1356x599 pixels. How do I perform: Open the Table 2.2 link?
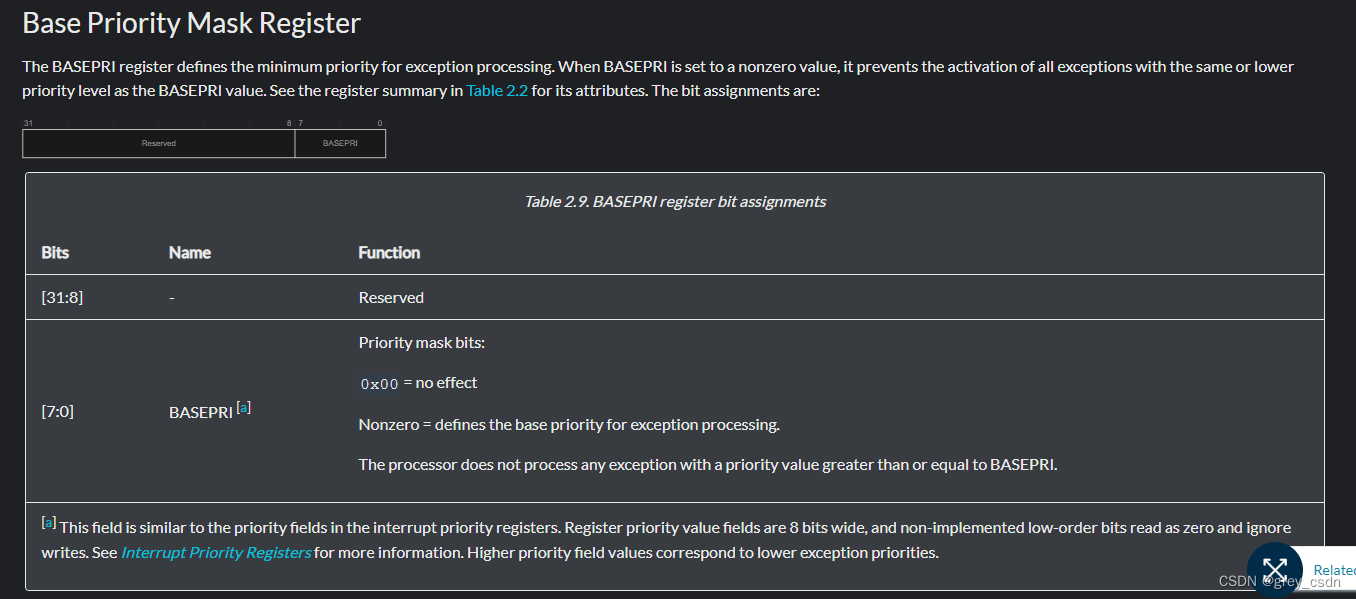click(x=497, y=90)
